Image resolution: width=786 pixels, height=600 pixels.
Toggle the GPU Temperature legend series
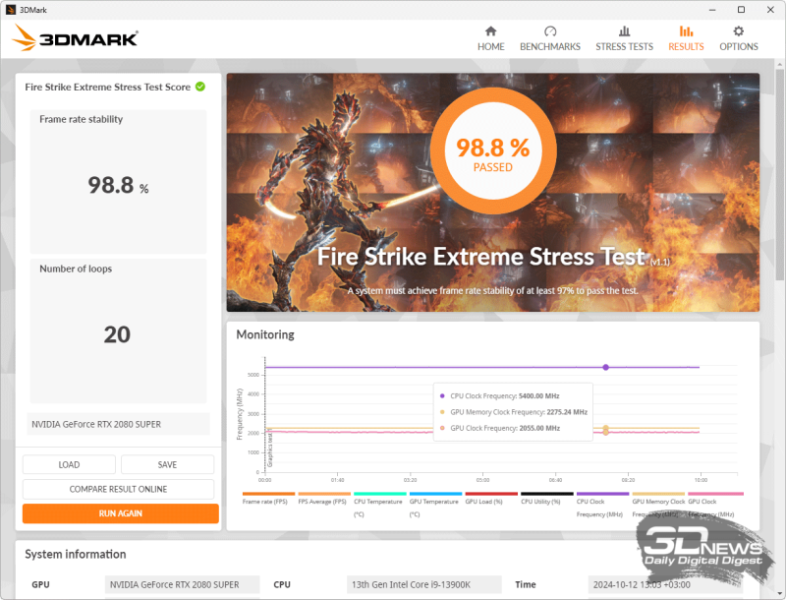(x=435, y=494)
